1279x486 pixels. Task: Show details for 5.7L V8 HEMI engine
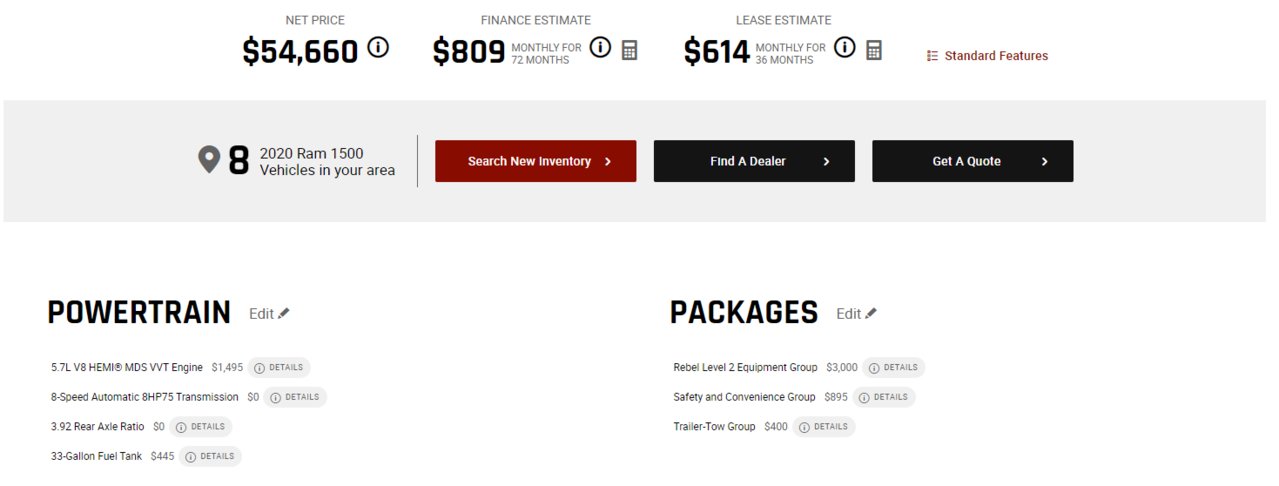(279, 368)
